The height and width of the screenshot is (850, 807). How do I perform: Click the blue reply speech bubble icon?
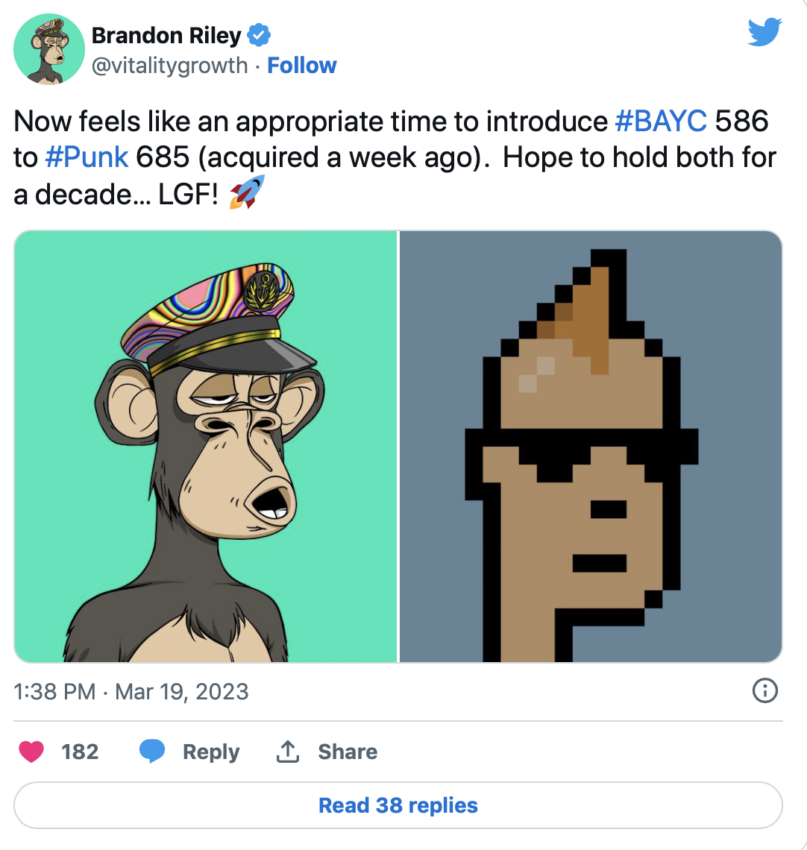coord(152,751)
